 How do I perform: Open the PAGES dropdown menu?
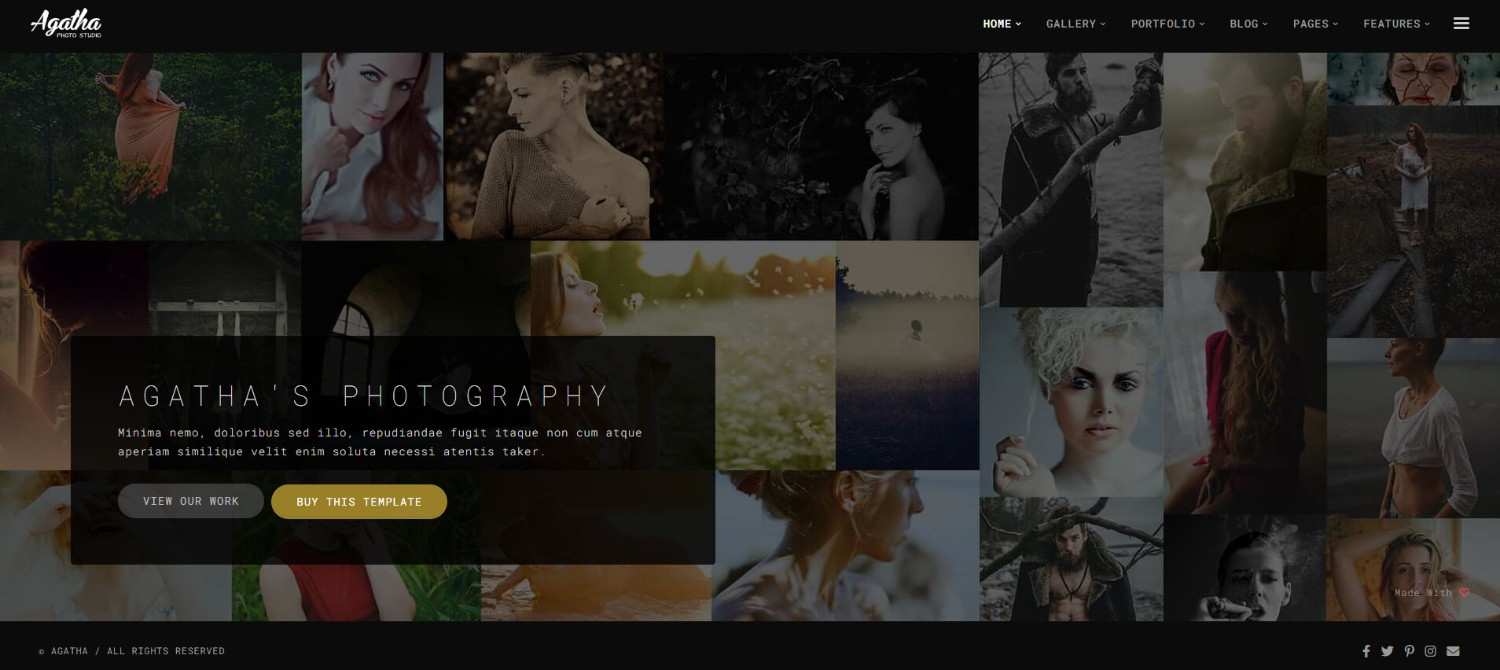[x=1312, y=23]
